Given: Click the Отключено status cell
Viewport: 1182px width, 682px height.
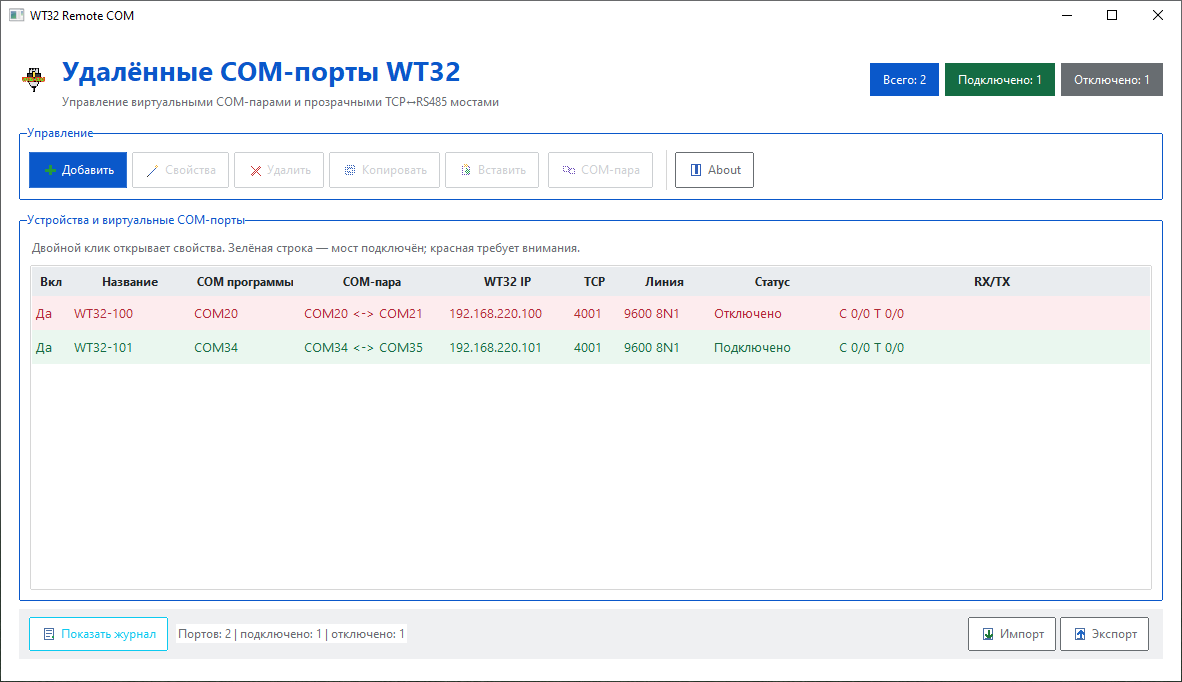Looking at the screenshot, I should 748,313.
